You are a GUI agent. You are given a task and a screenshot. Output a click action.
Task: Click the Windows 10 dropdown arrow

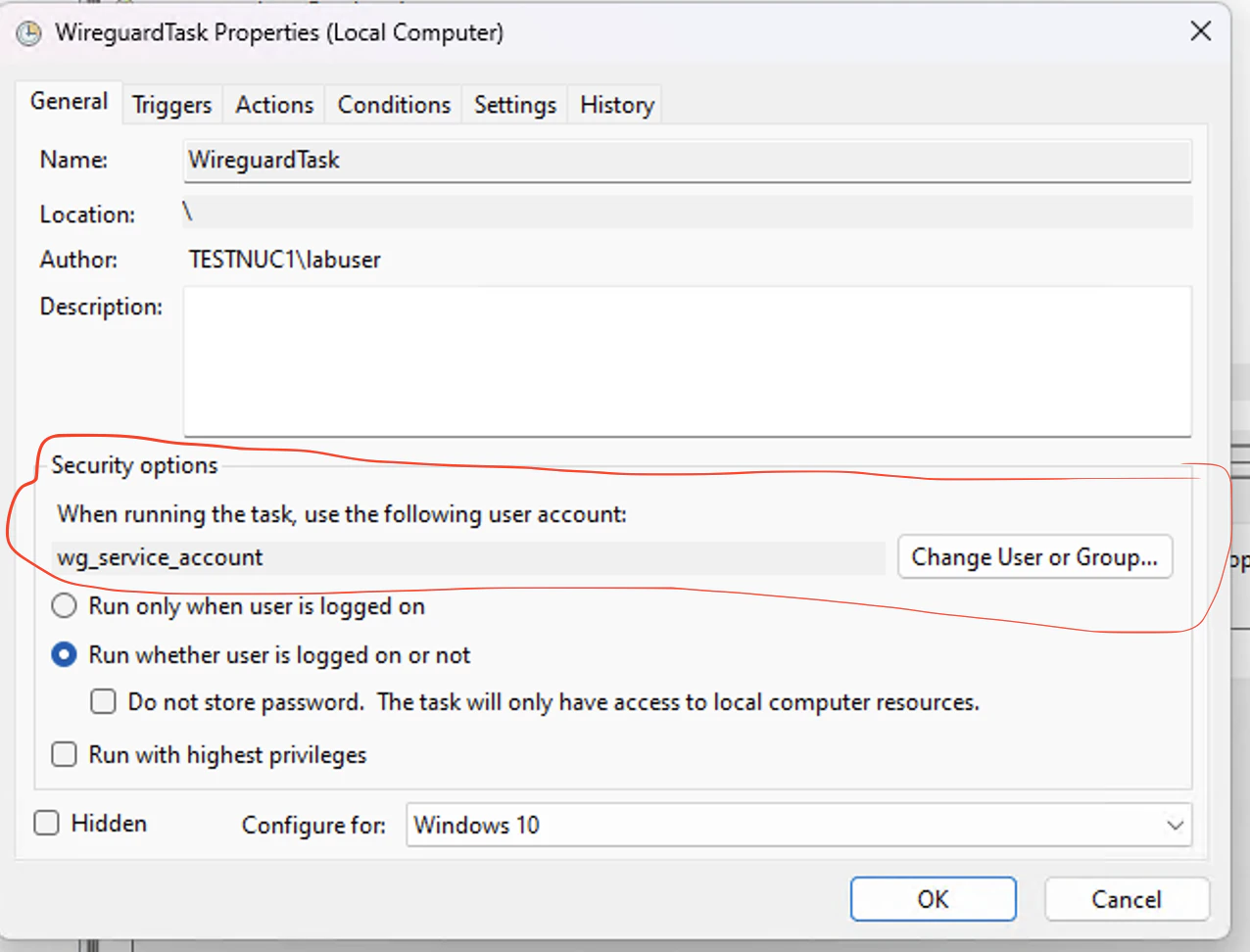pyautogui.click(x=1171, y=825)
